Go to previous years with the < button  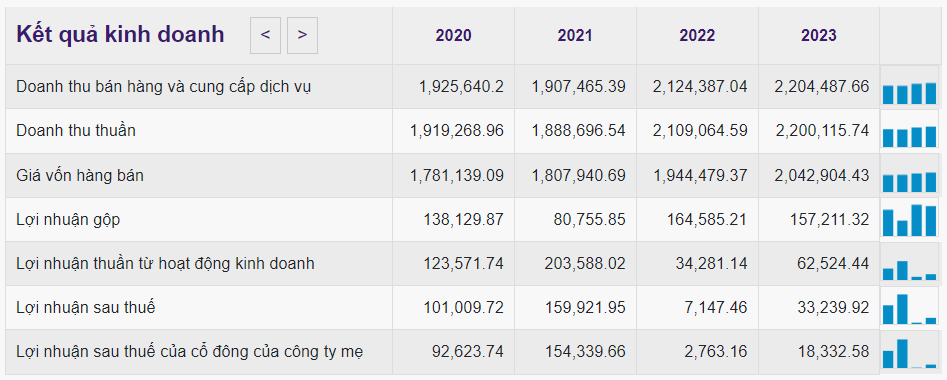click(265, 36)
